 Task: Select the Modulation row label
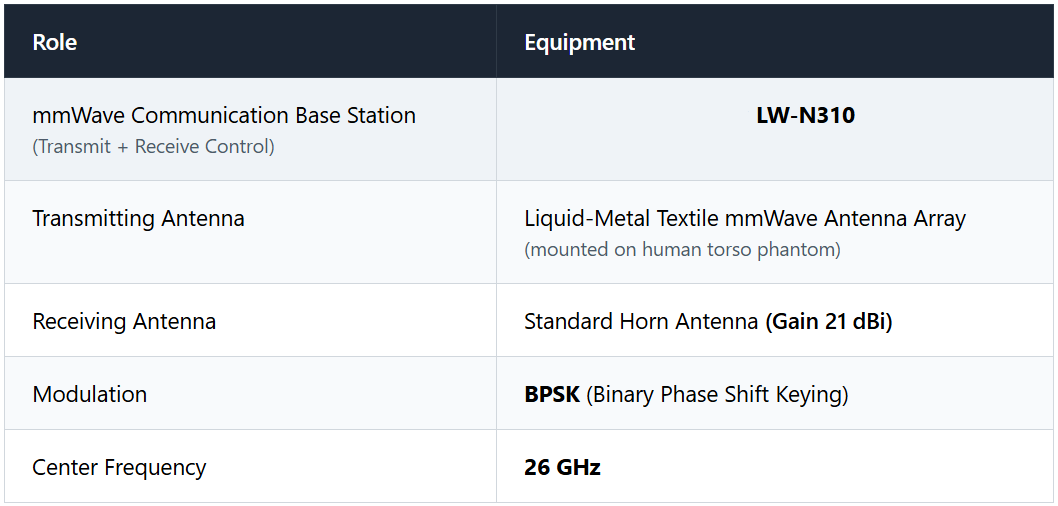pyautogui.click(x=90, y=394)
